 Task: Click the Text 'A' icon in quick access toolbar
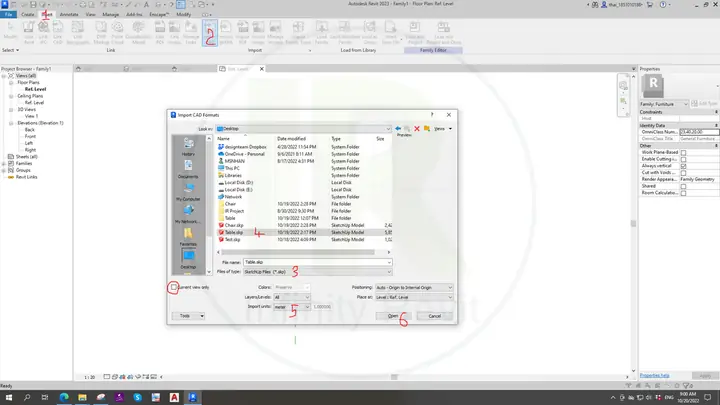146,5
